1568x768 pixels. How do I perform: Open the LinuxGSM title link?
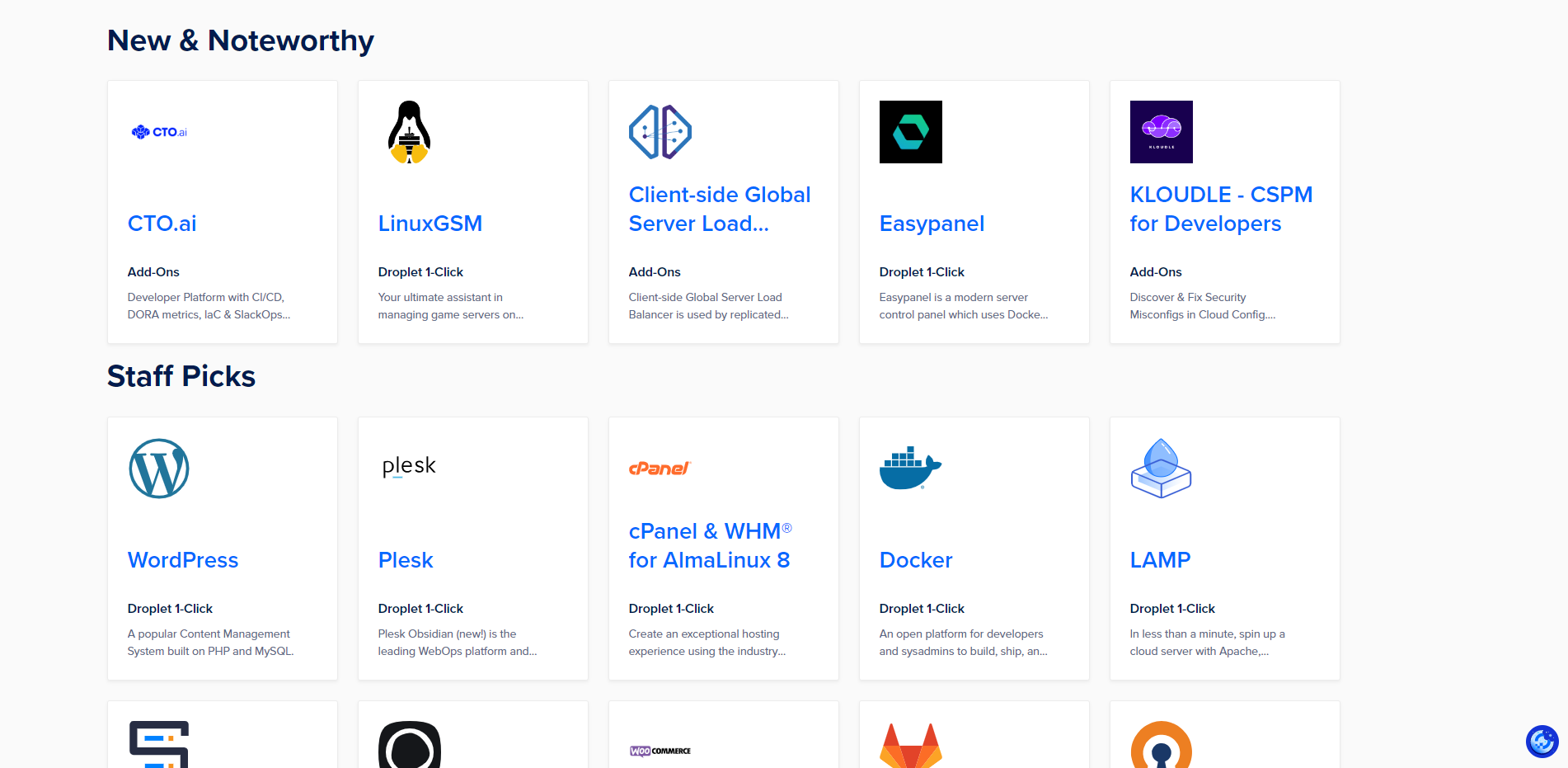click(x=430, y=224)
